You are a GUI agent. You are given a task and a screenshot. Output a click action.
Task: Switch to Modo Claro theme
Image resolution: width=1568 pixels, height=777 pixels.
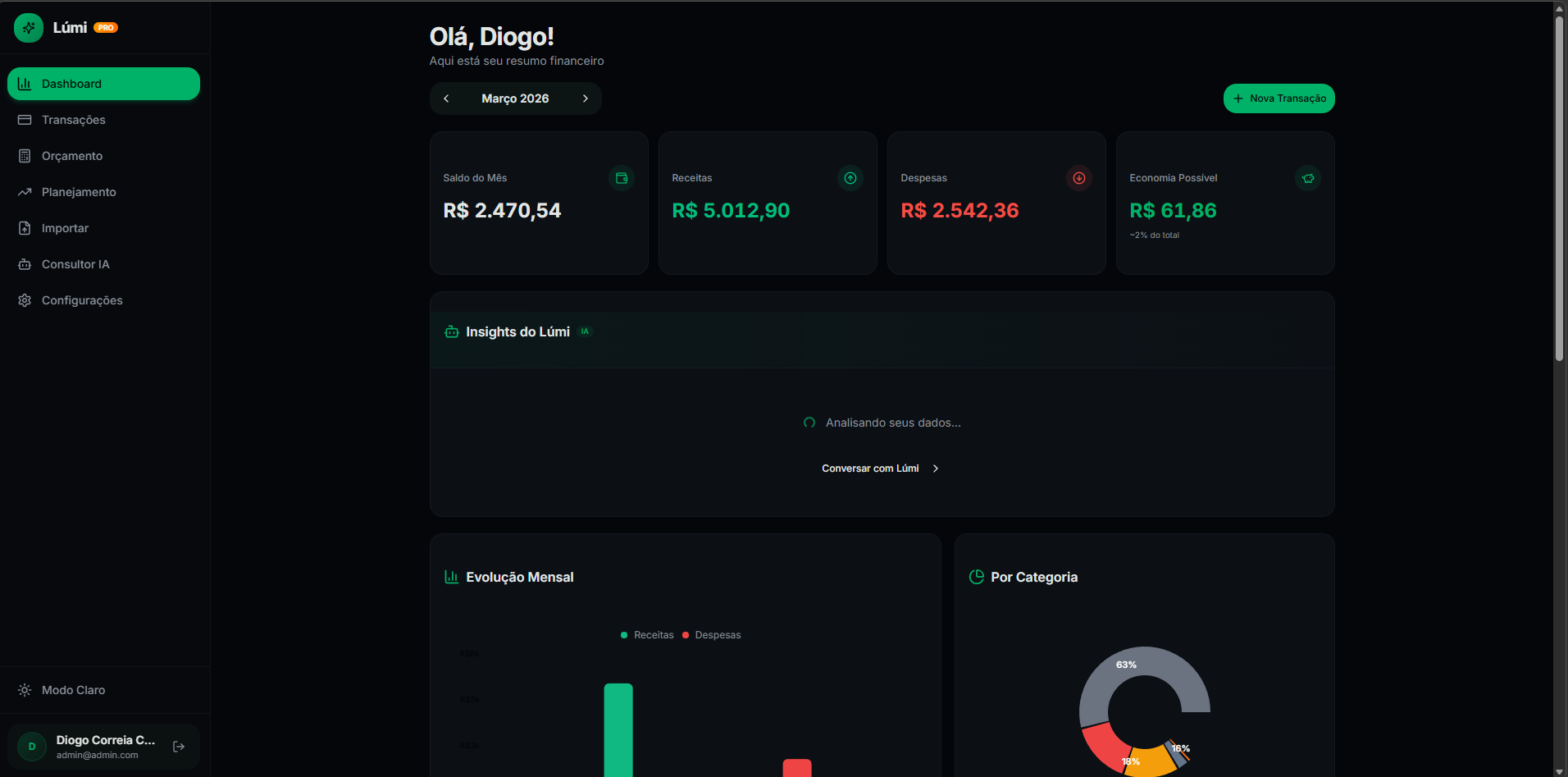pos(103,690)
